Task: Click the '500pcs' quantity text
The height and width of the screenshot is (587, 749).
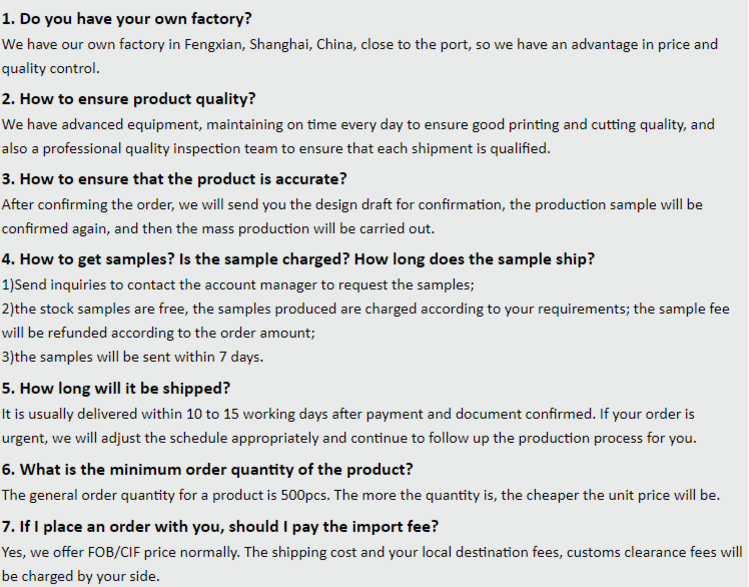Action: point(305,495)
